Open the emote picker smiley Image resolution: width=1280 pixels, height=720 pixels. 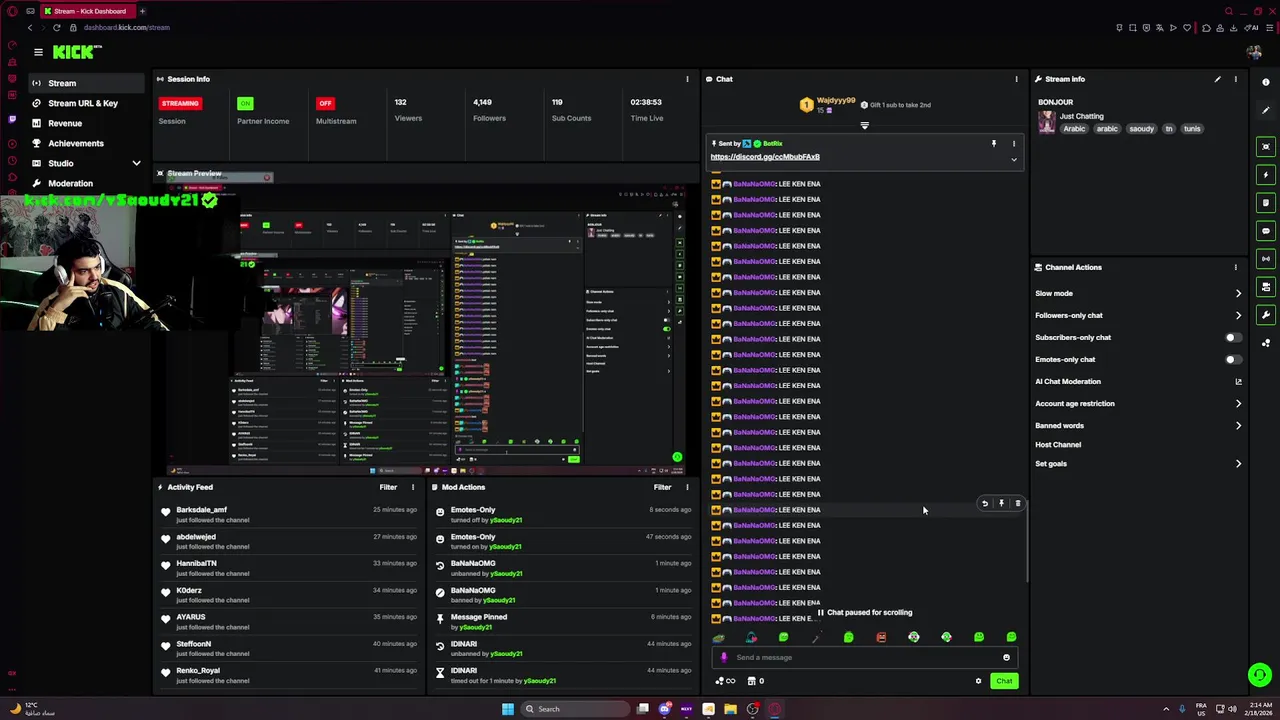(1006, 657)
